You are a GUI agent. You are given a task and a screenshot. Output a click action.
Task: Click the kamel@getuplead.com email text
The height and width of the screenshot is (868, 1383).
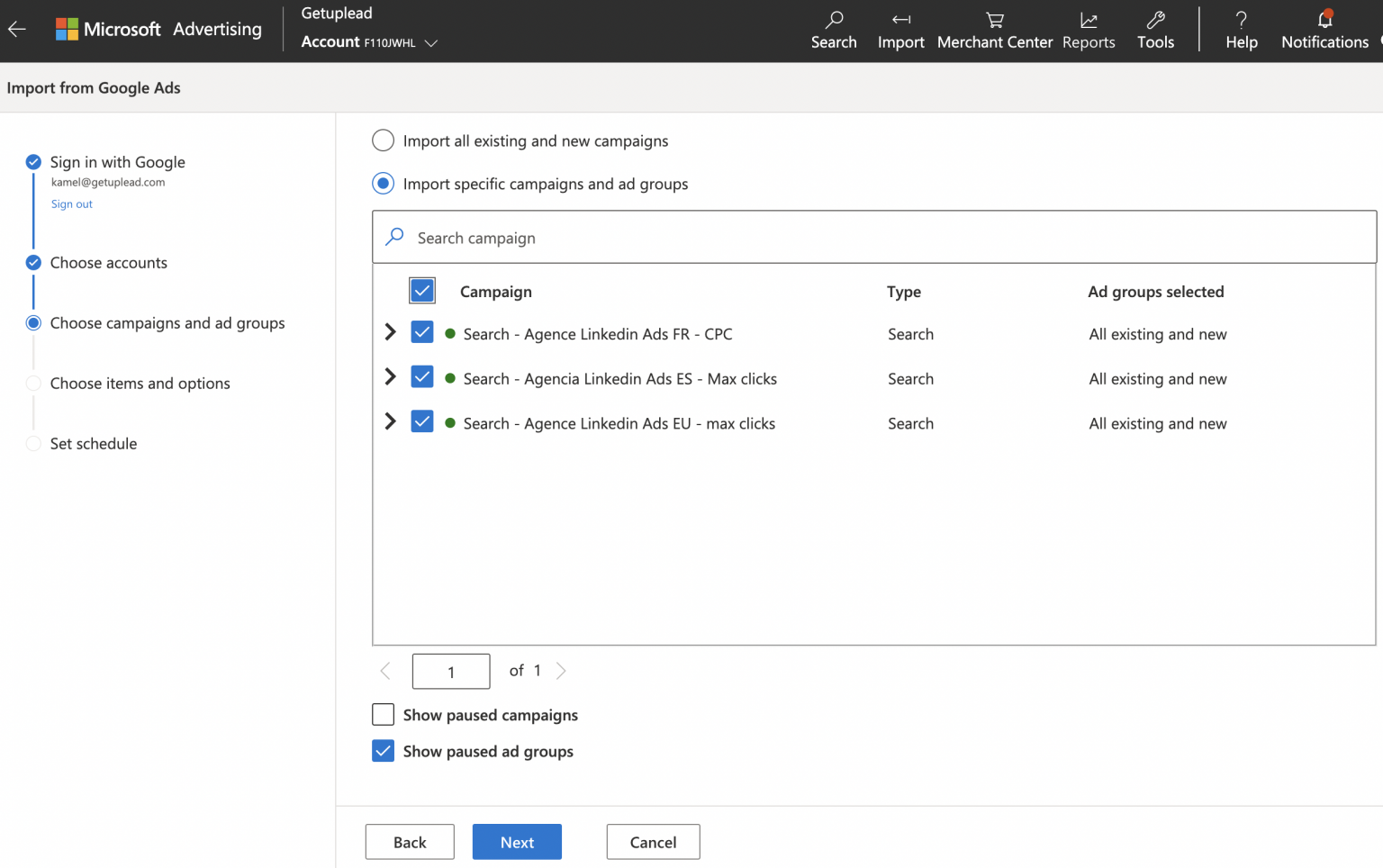(x=108, y=182)
